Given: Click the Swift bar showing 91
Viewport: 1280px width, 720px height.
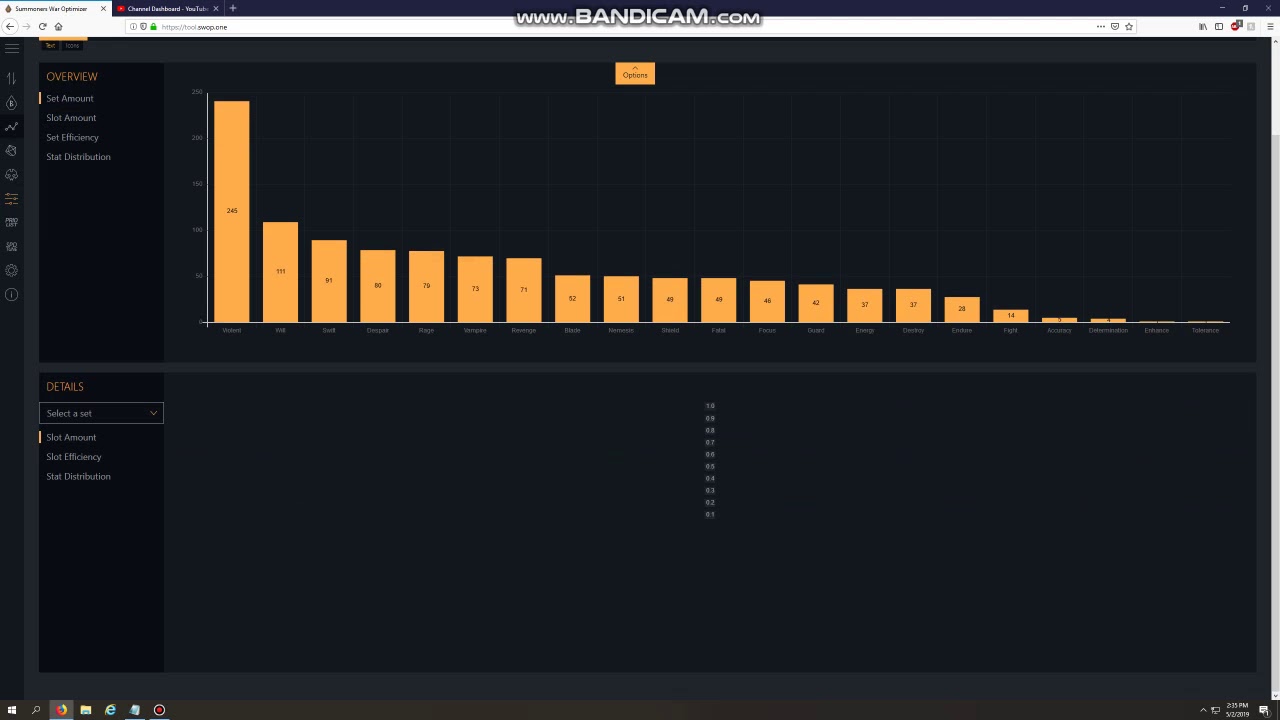Looking at the screenshot, I should (329, 281).
